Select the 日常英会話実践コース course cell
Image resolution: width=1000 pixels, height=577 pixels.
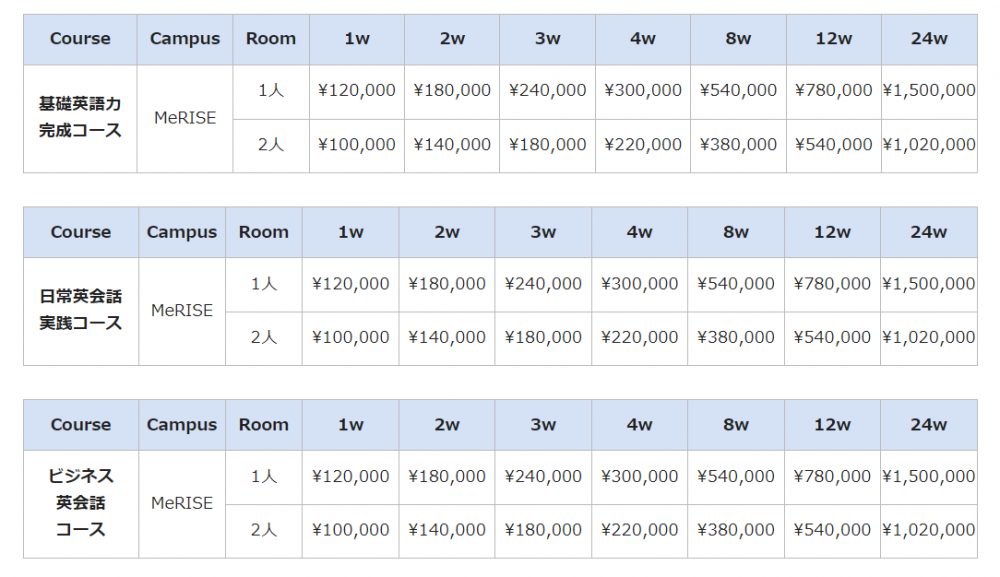coord(80,311)
